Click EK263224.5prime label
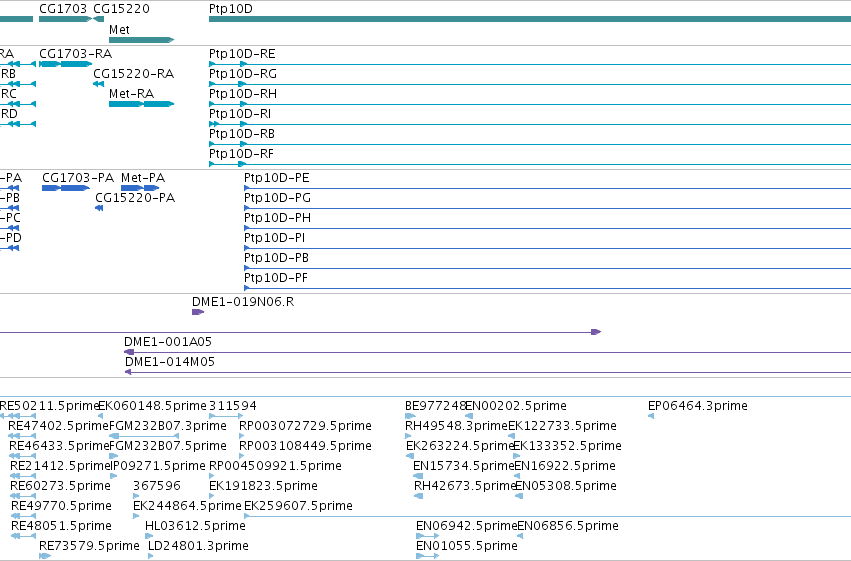The image size is (851, 561). tap(460, 446)
